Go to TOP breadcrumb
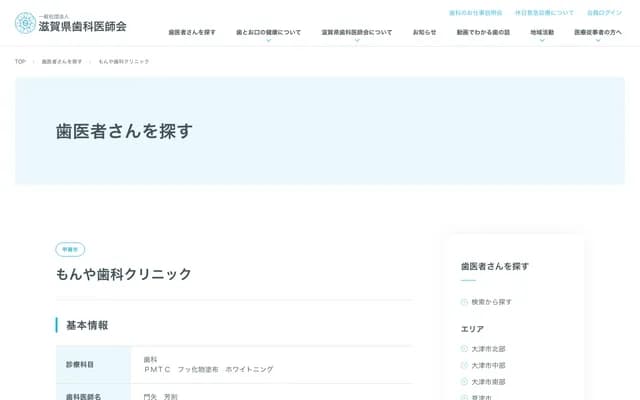This screenshot has height=400, width=640. [20, 62]
